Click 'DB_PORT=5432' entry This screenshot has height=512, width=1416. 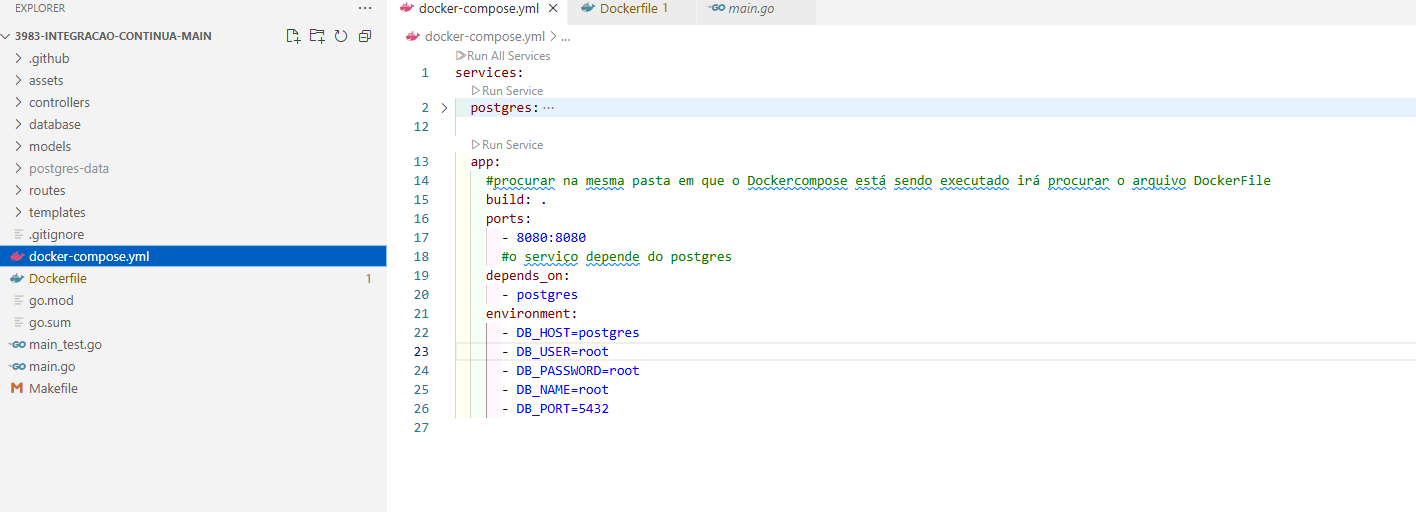[563, 409]
